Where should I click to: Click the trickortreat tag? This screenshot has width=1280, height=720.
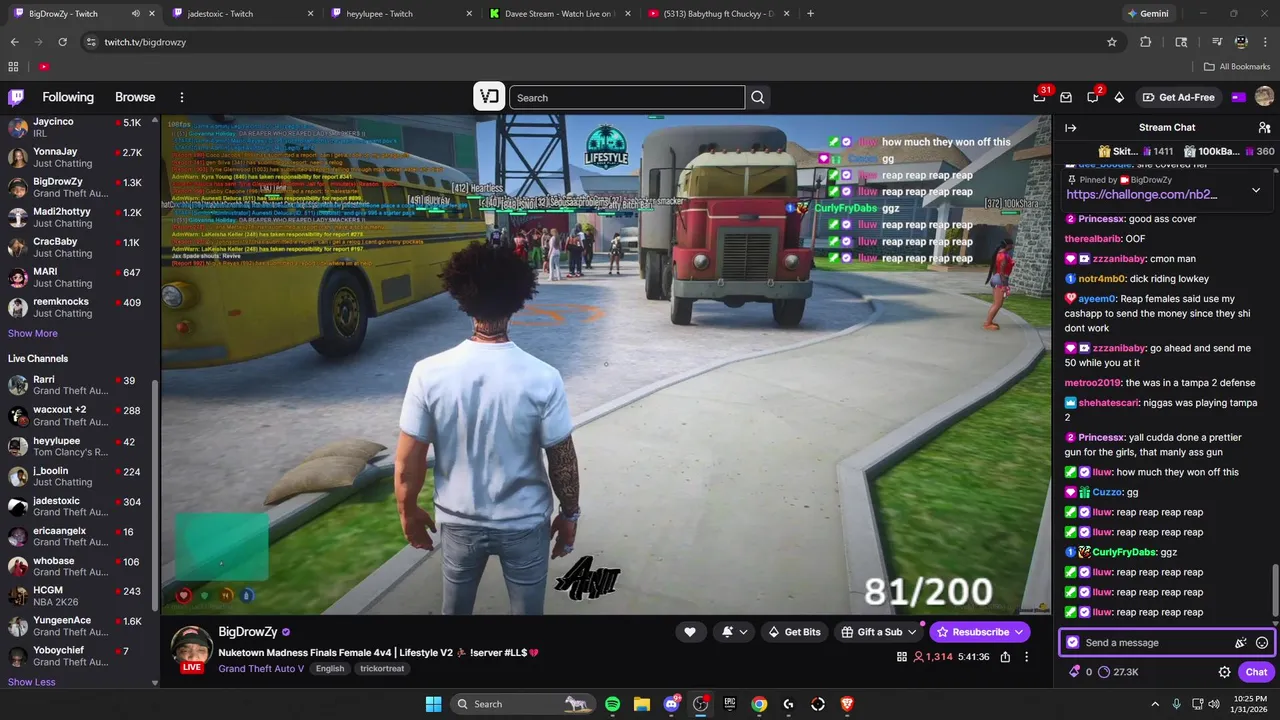click(383, 668)
